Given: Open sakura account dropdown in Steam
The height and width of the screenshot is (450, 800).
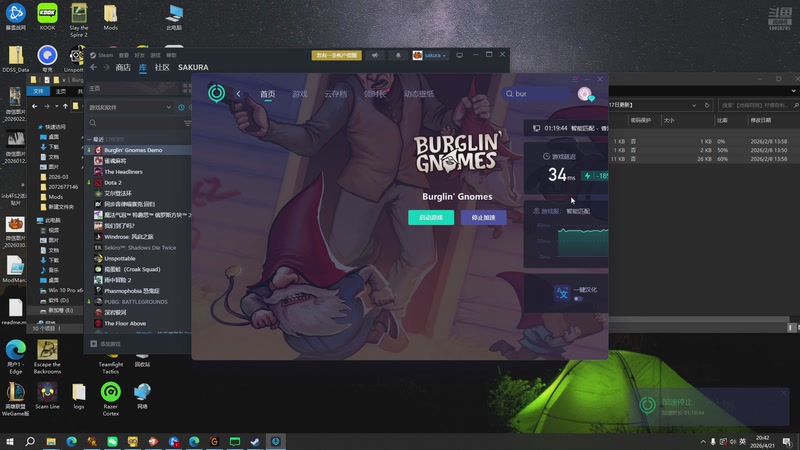Looking at the screenshot, I should tap(430, 55).
